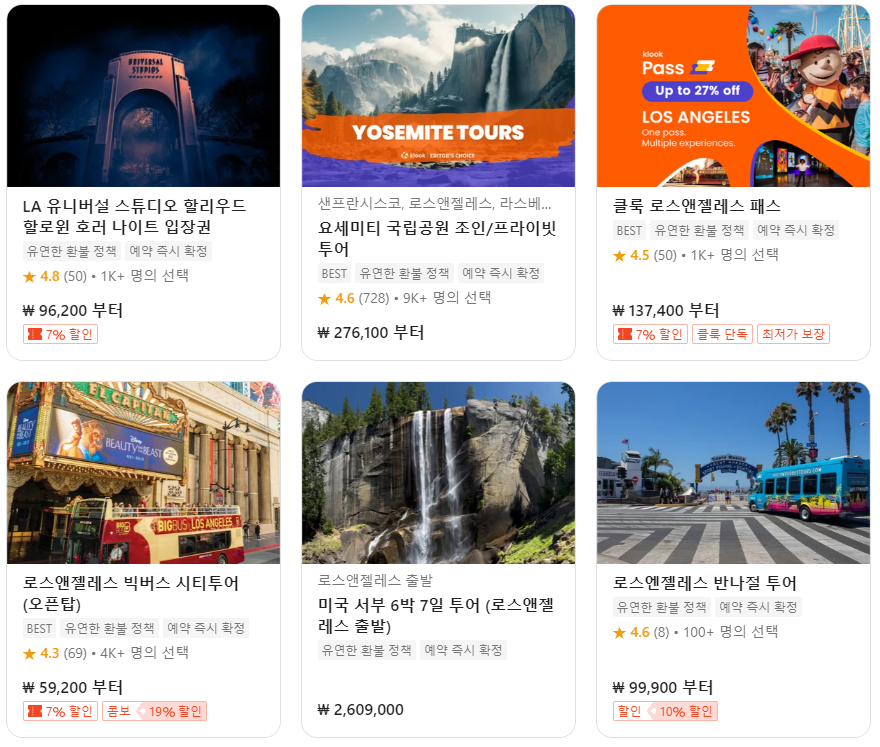Click 4K+ 명의 선택 text

tap(144, 653)
